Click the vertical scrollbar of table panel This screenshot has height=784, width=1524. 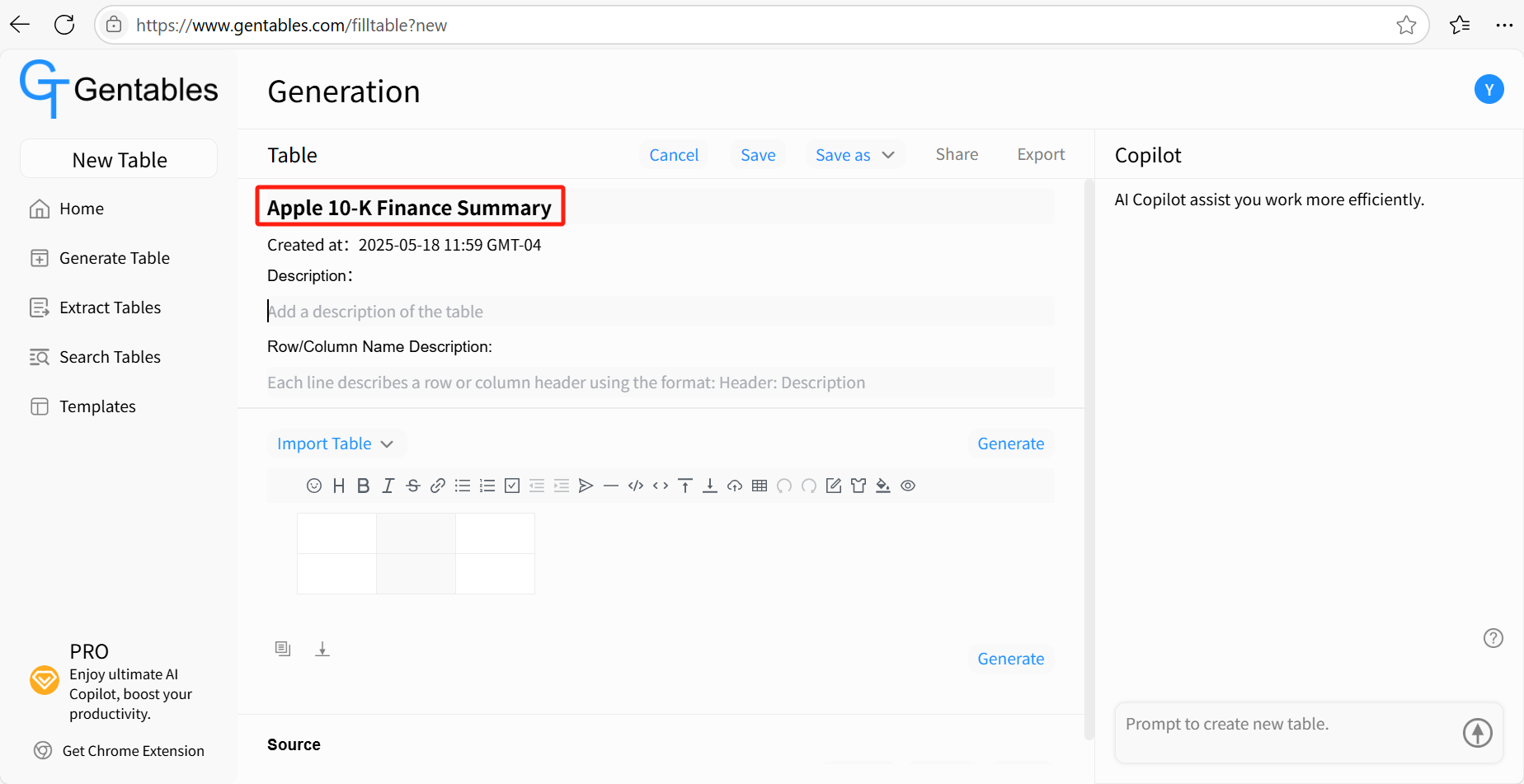point(1089,458)
